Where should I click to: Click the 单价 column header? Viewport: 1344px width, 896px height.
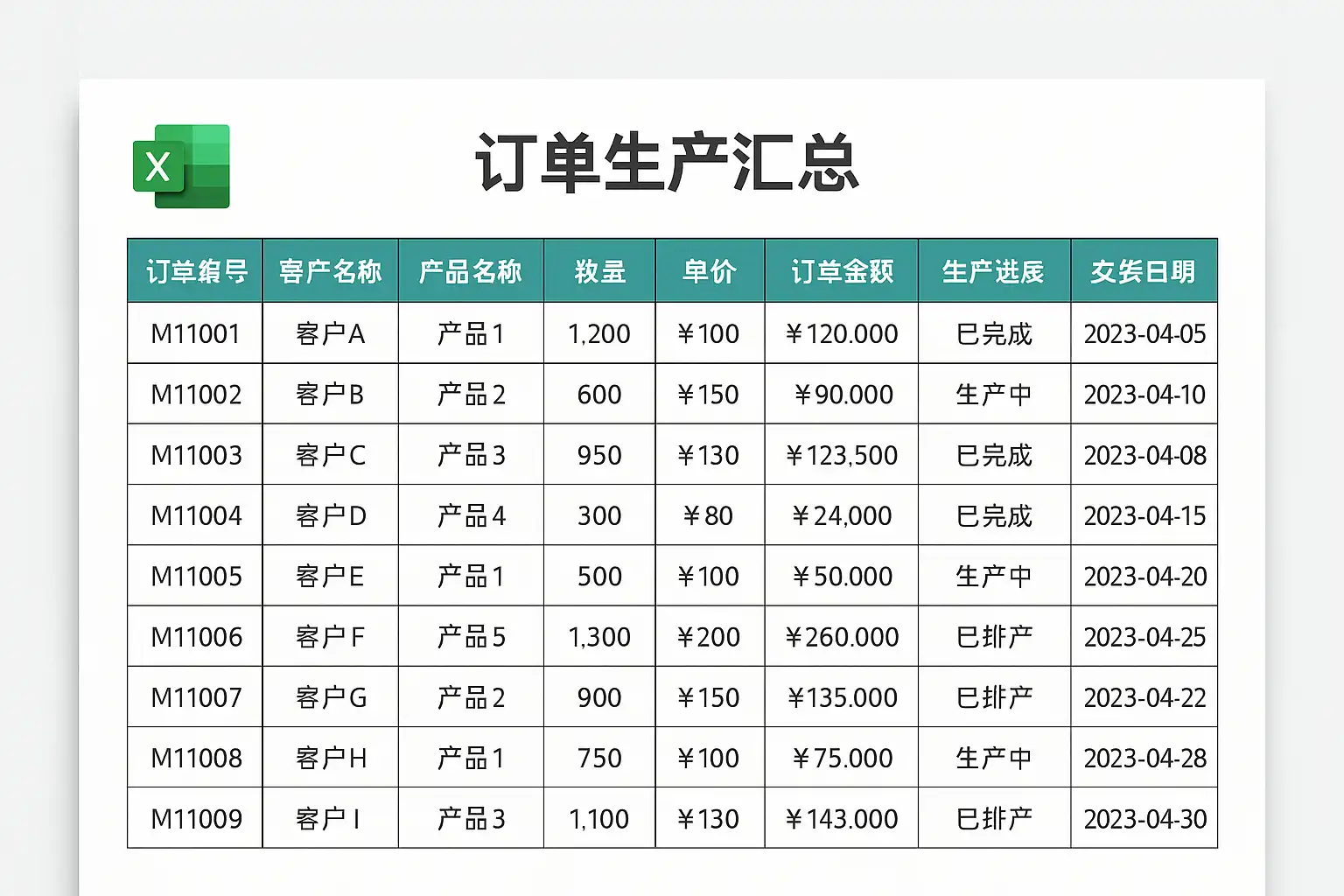(x=710, y=271)
